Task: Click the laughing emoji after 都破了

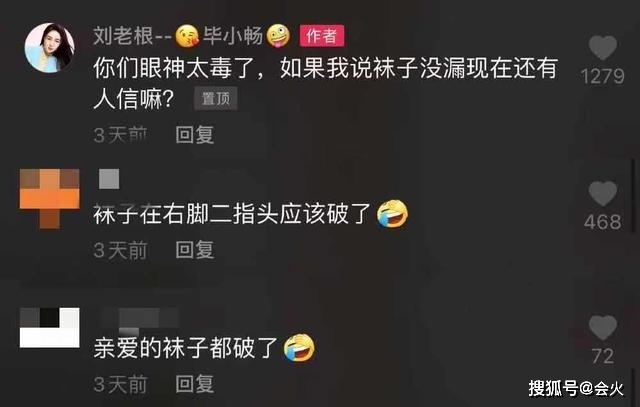Action: [x=300, y=348]
